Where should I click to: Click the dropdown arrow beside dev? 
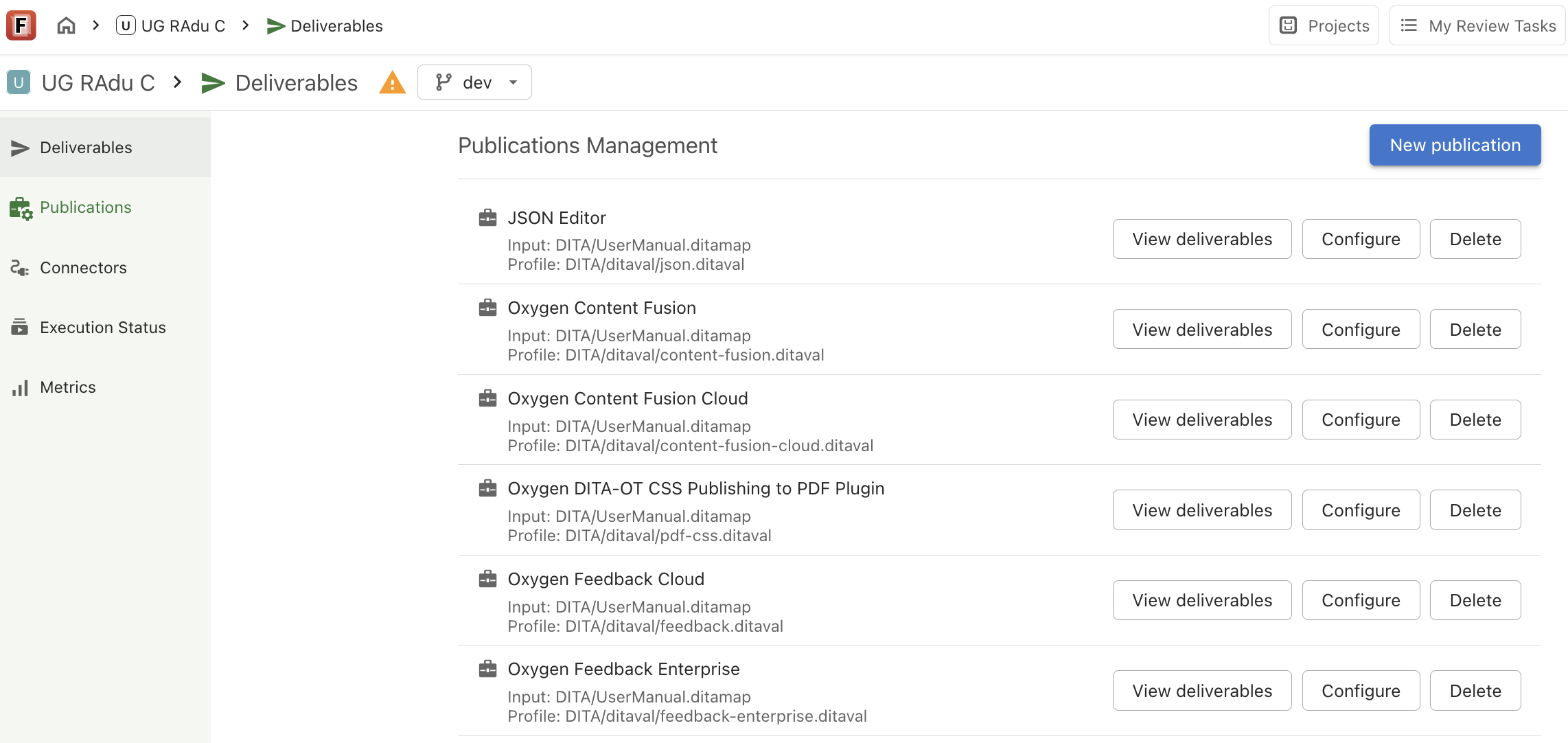pos(513,82)
